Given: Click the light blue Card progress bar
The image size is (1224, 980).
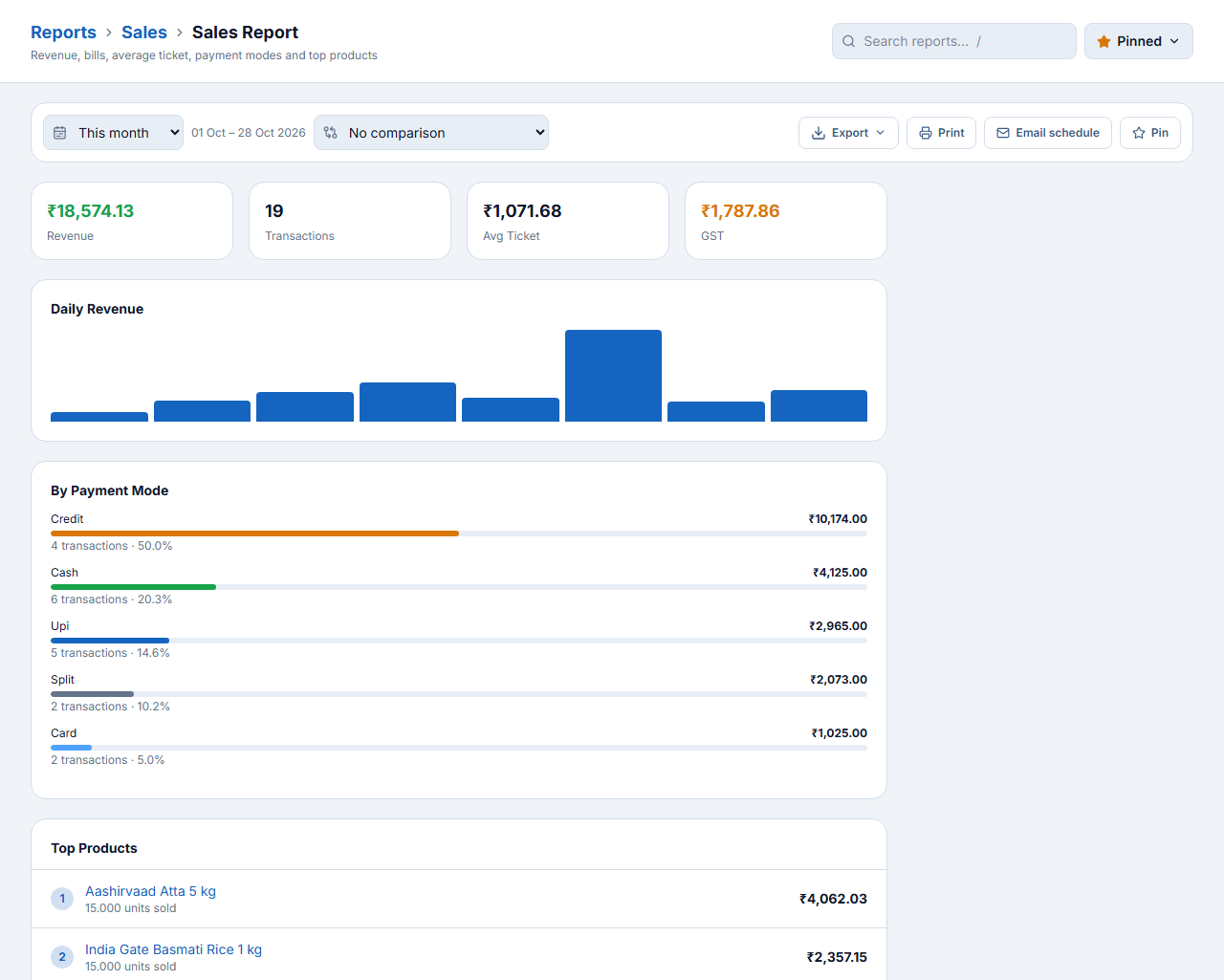Looking at the screenshot, I should coord(71,748).
